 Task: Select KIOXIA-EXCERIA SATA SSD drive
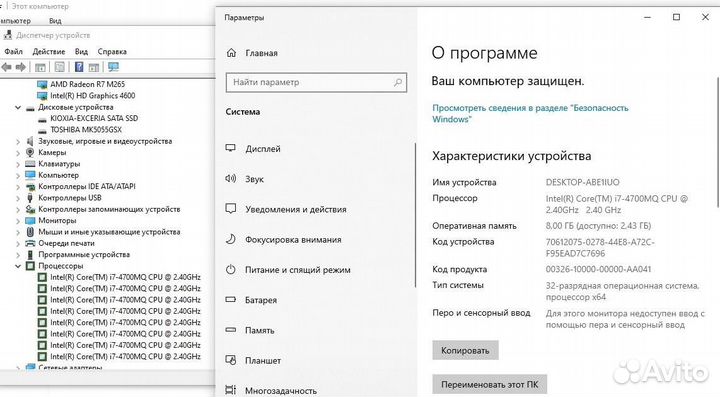(94, 118)
